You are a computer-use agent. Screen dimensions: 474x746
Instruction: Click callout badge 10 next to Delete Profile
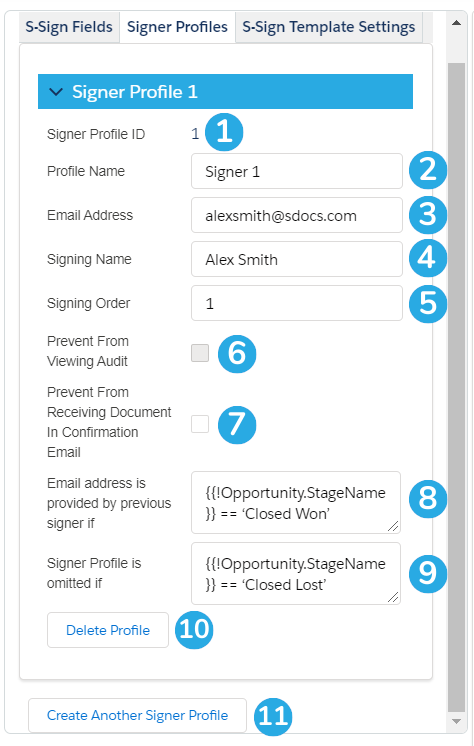coord(194,629)
